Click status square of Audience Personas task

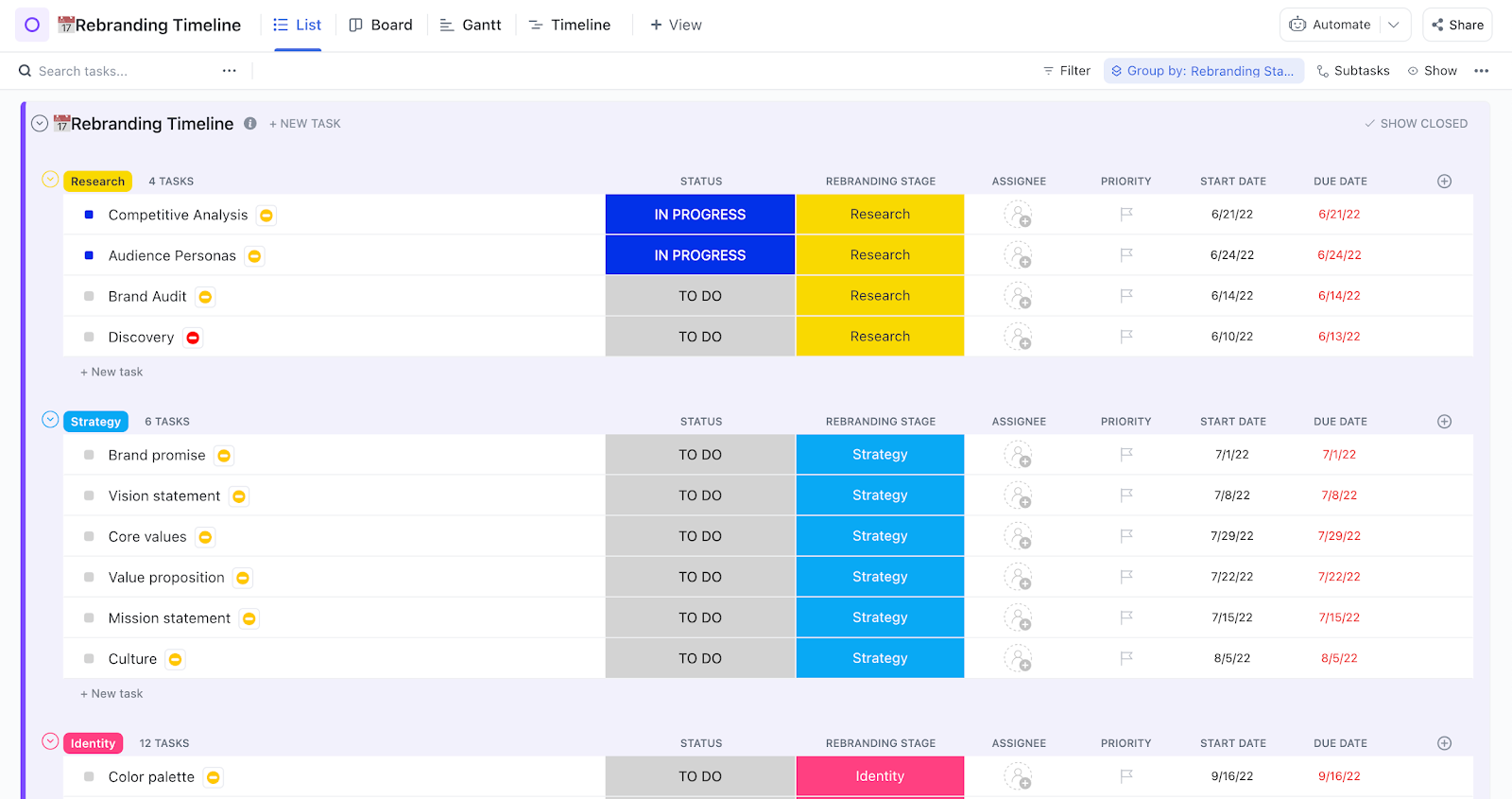point(89,255)
